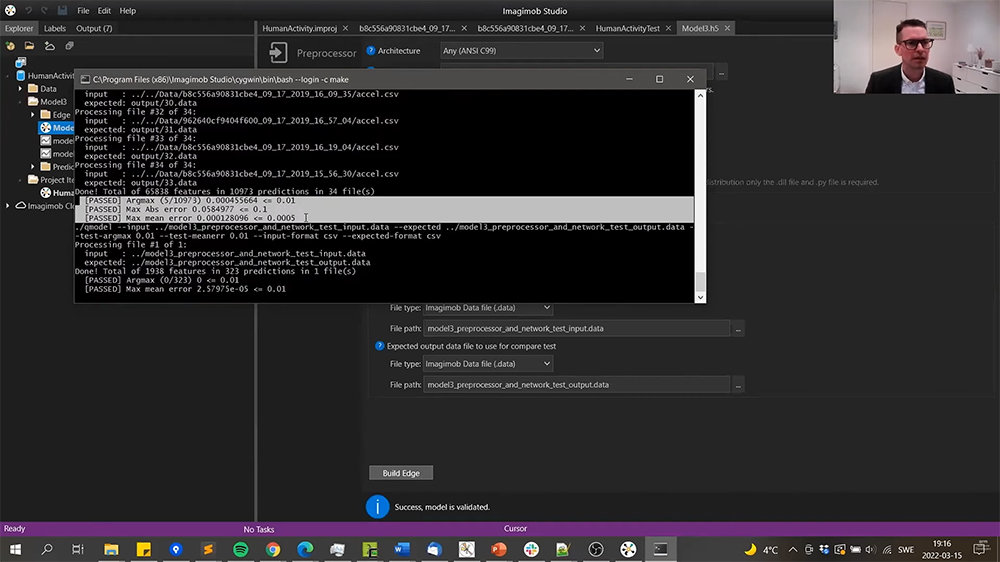
Task: Open Microsoft Word from the taskbar
Action: [x=402, y=549]
